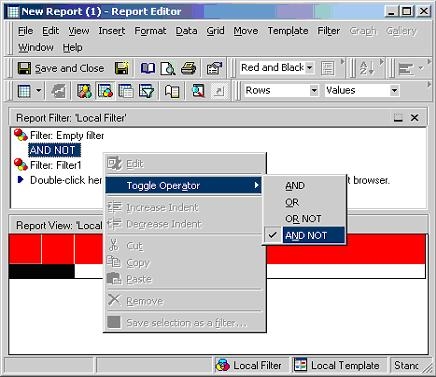This screenshot has height=377, width=436.
Task: Open print preview with magnifier page icon
Action: point(168,69)
